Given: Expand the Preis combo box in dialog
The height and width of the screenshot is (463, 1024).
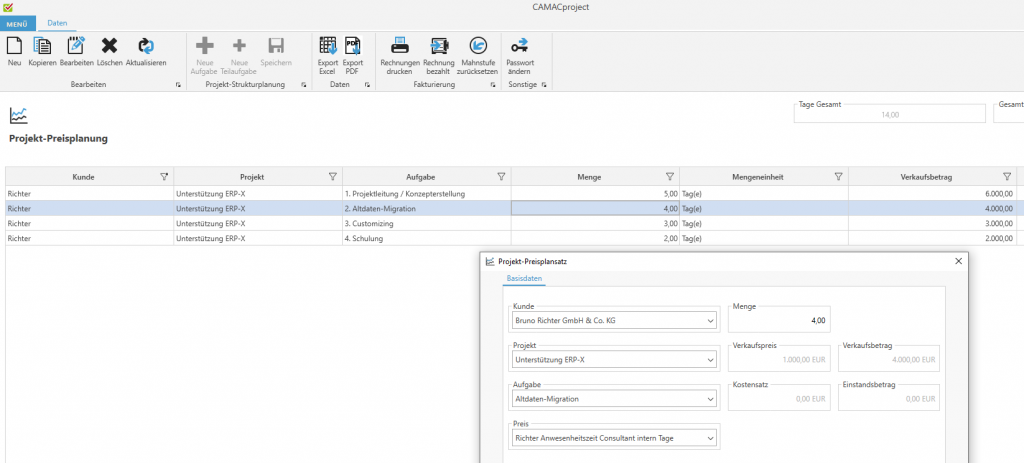Looking at the screenshot, I should click(x=711, y=438).
